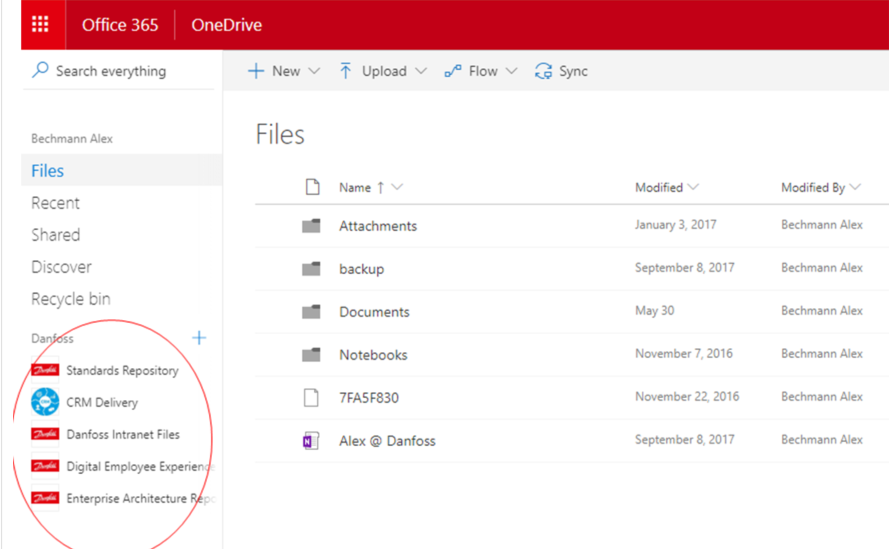The image size is (889, 554).
Task: Open the Enterprise Architecture Repository site
Action: (141, 498)
